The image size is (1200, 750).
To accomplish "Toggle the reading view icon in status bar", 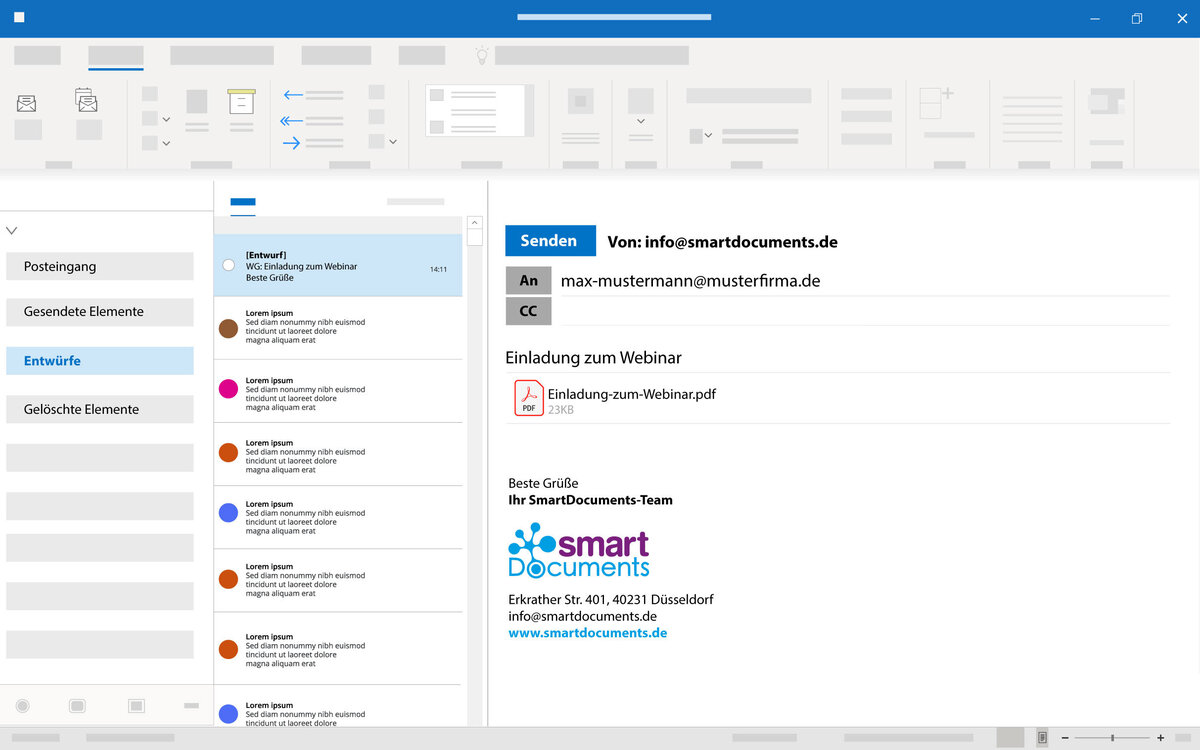I will tap(1042, 737).
